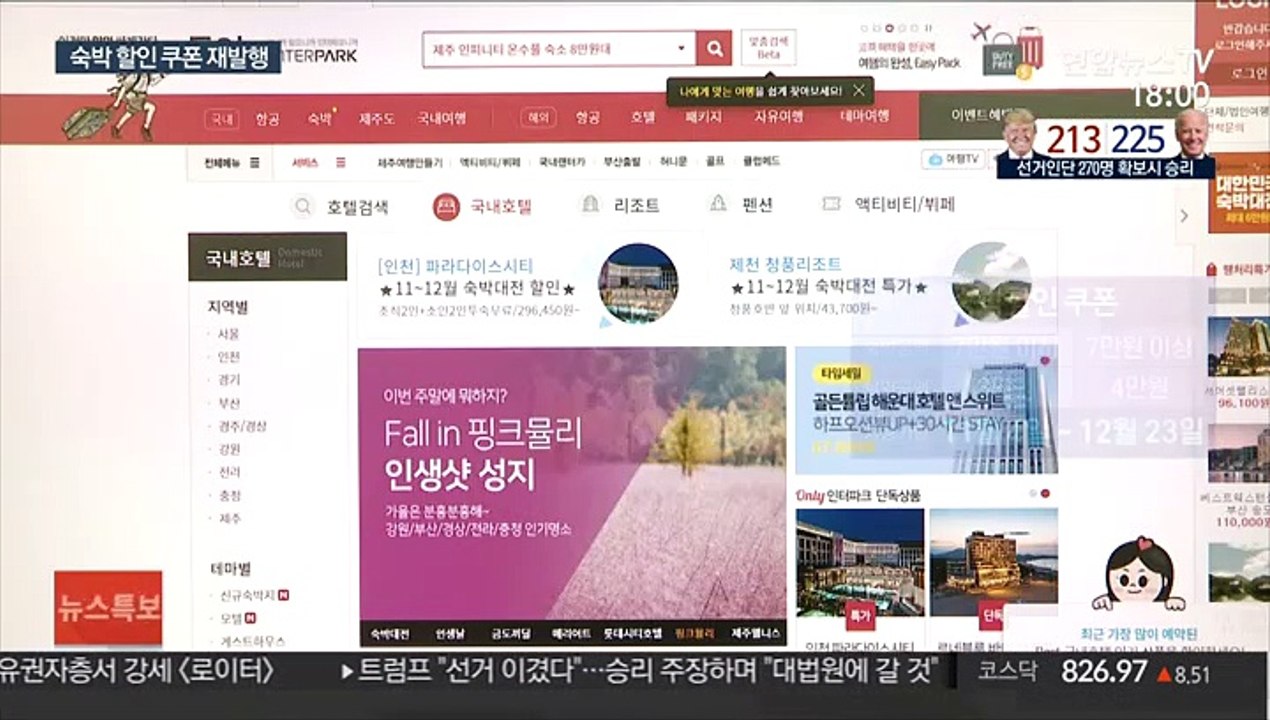Open 자유여행 menu item
The height and width of the screenshot is (720, 1270).
(778, 118)
